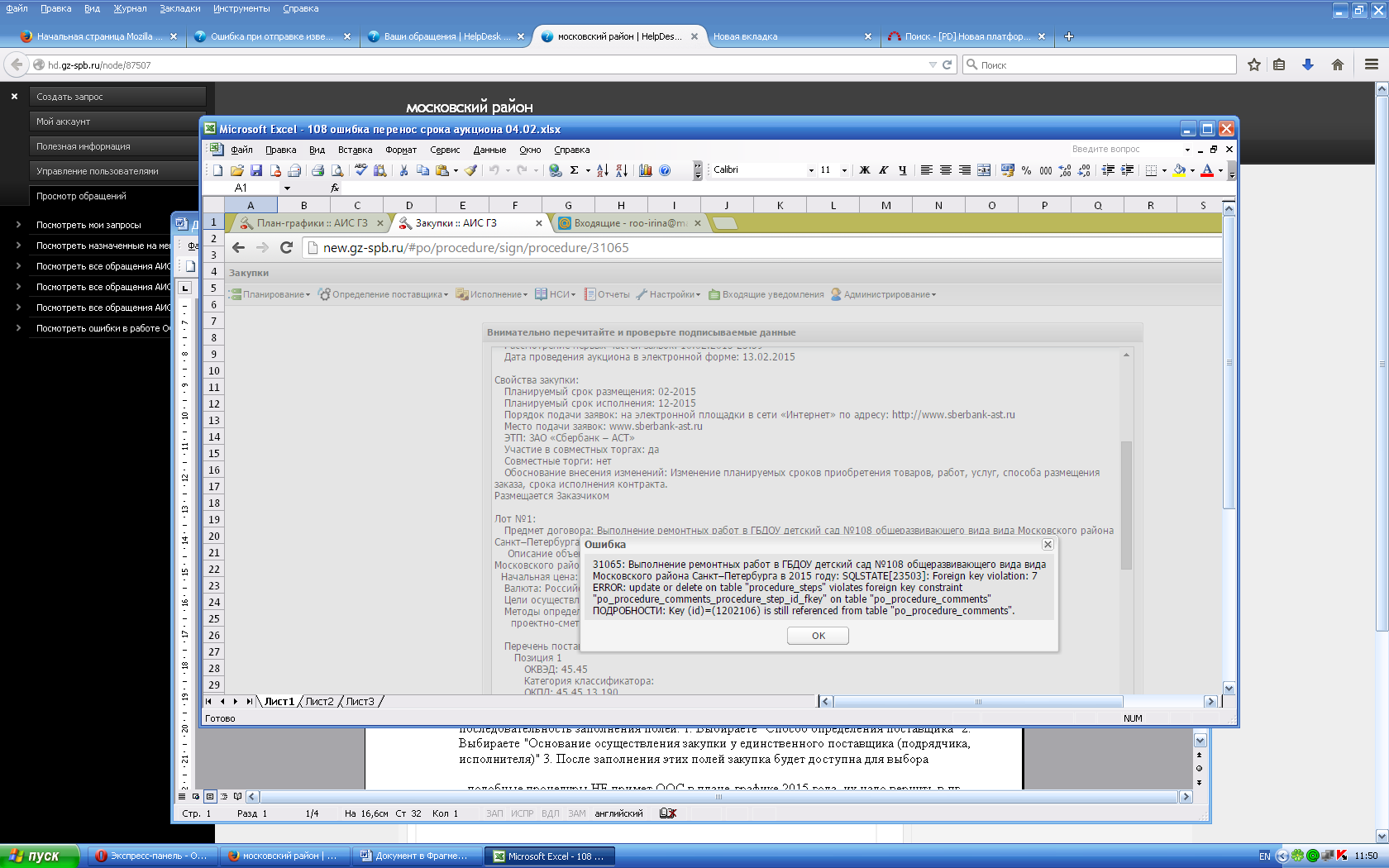Cut selection in Excel
Screen dimensions: 1389x868
tap(403, 170)
